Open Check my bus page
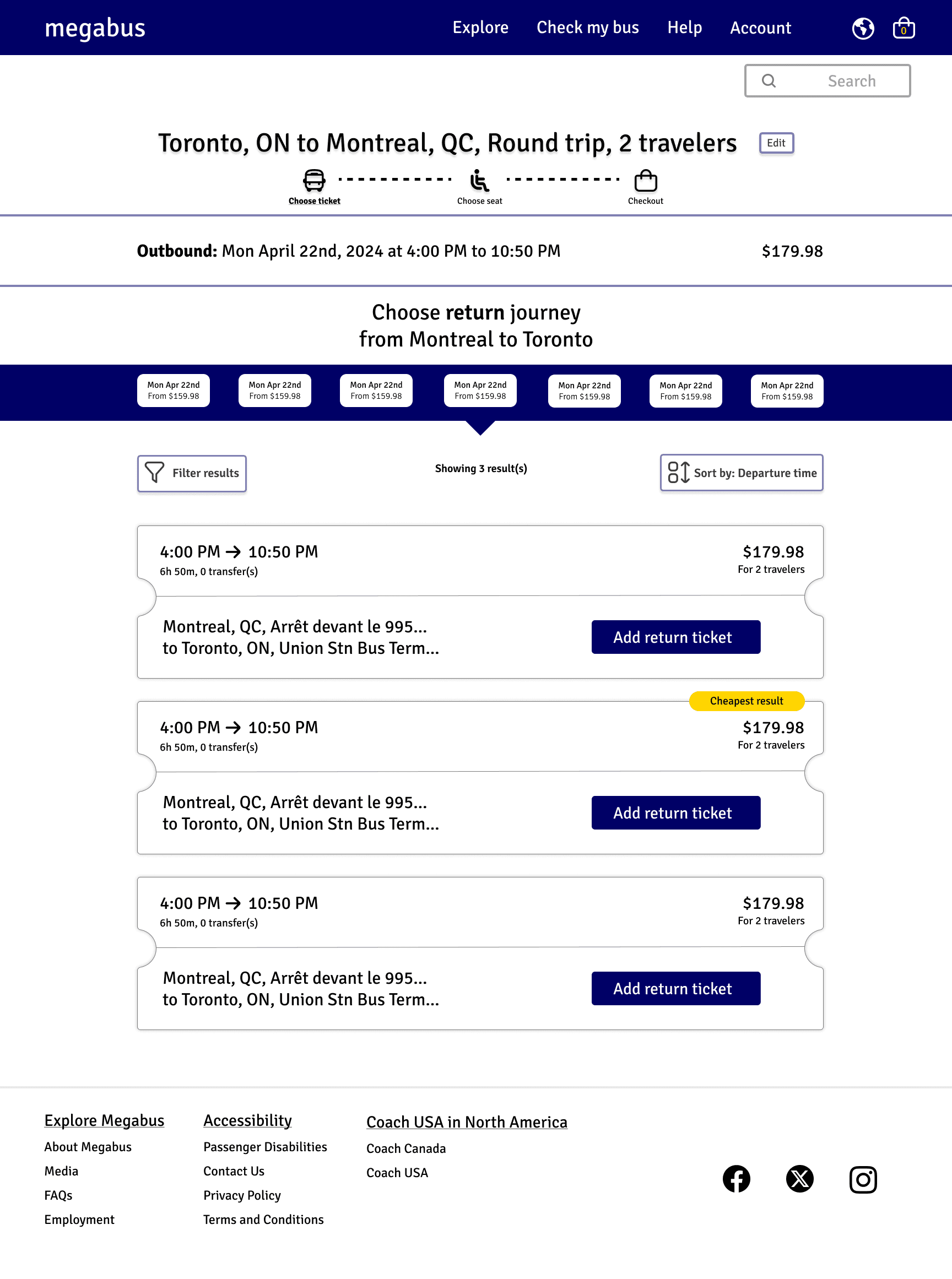 point(587,28)
